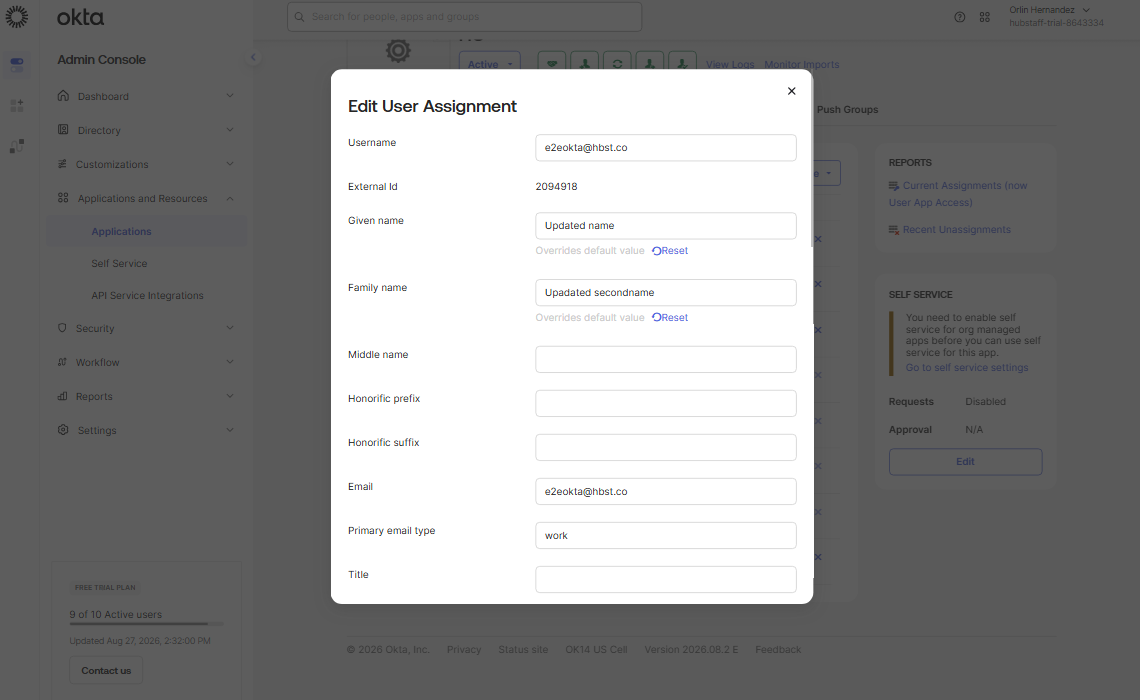
Task: Click the Security shield icon
Action: pyautogui.click(x=63, y=328)
